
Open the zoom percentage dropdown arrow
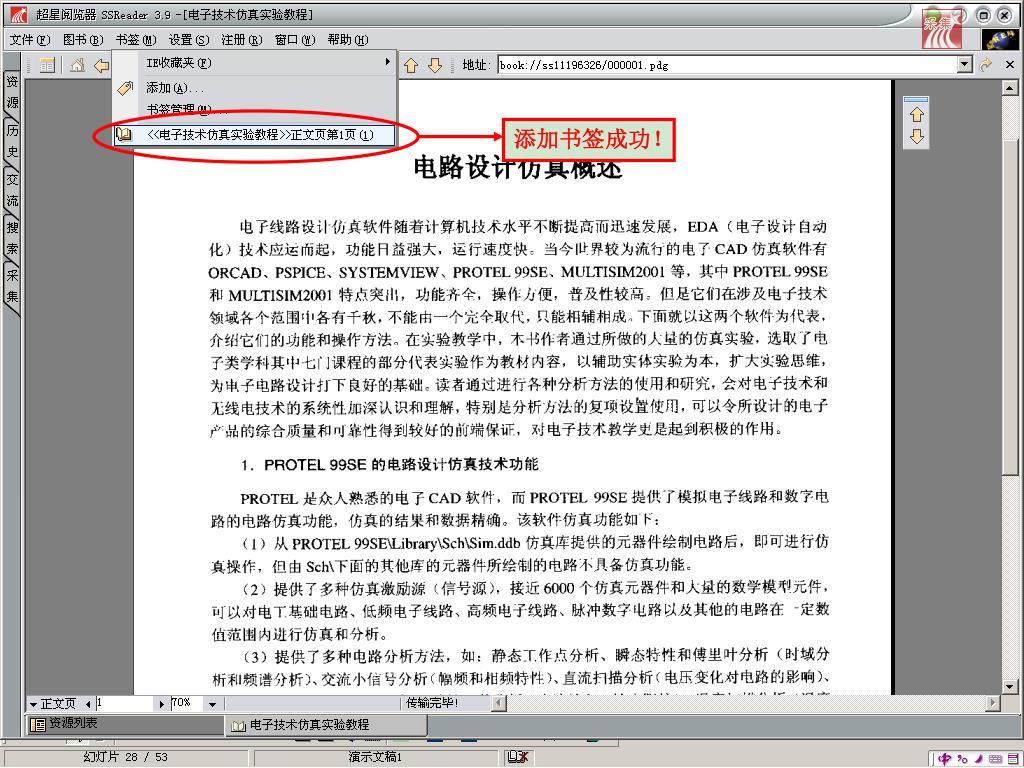[212, 704]
